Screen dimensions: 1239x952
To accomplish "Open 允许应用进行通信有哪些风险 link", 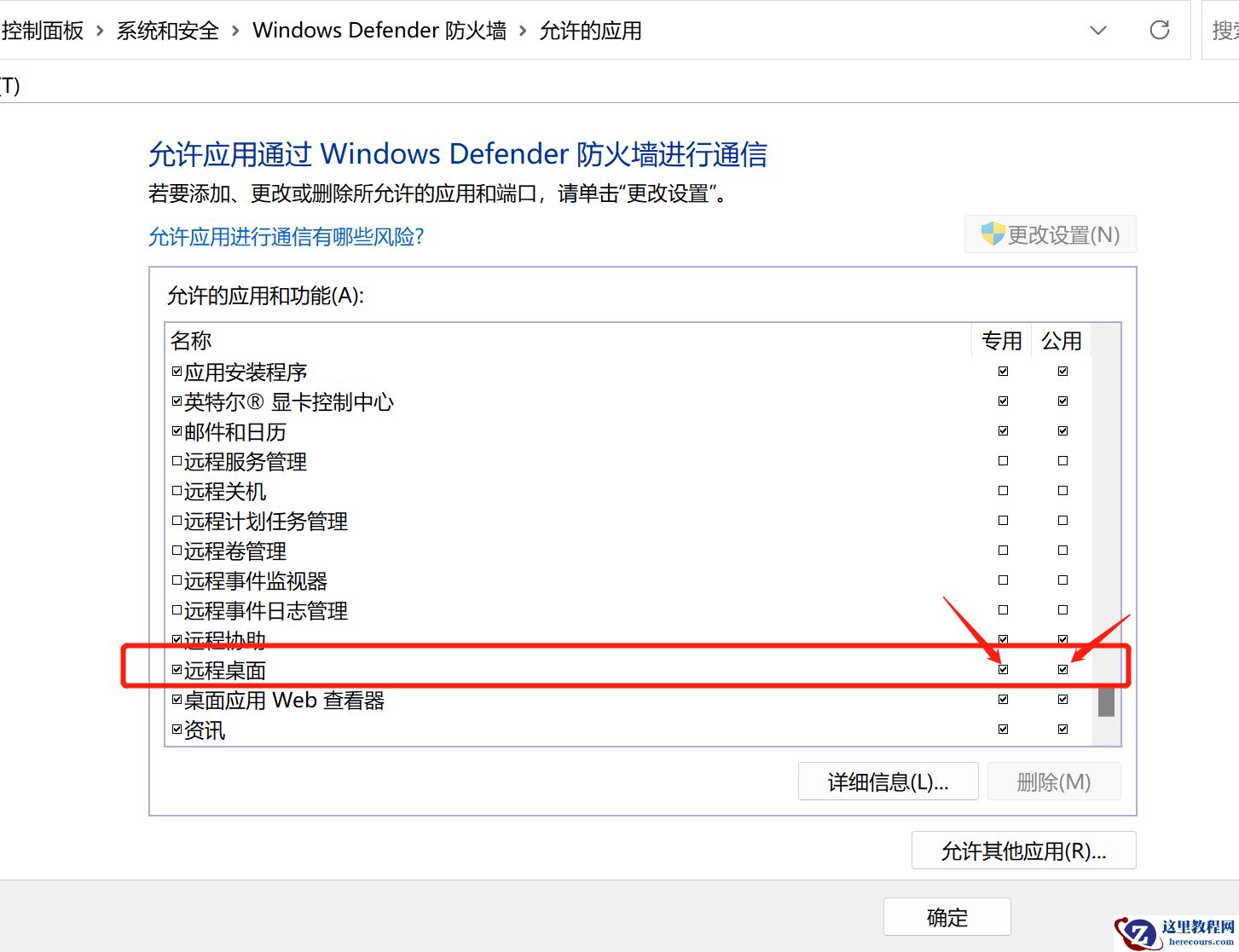I will (287, 236).
